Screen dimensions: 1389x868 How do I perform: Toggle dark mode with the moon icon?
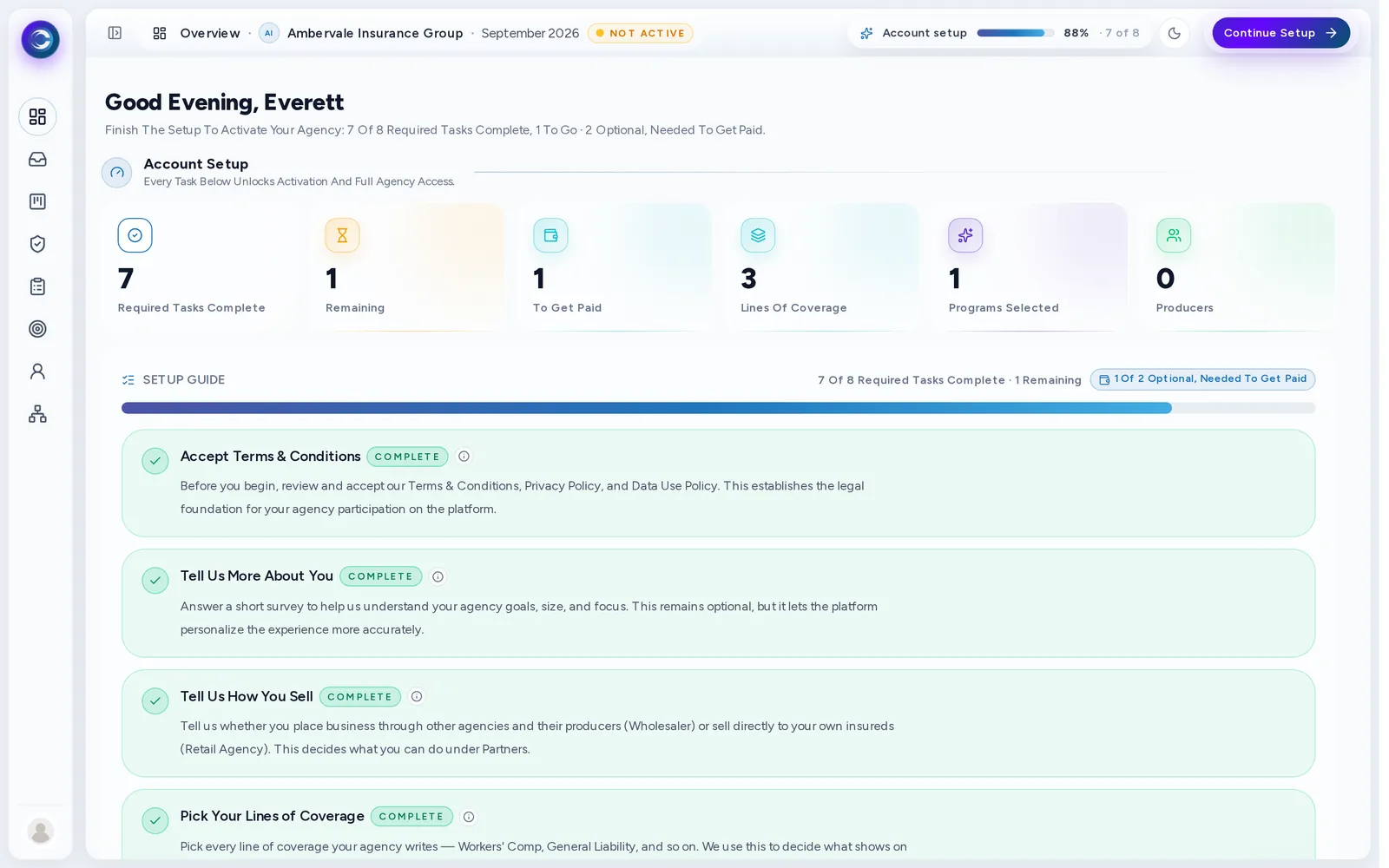[x=1175, y=33]
